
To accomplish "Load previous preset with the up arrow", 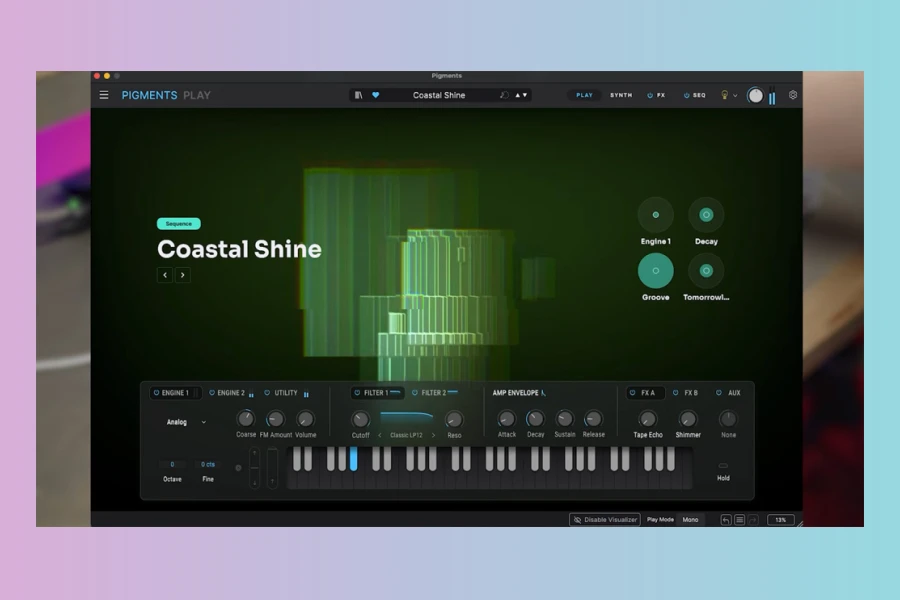I will [x=518, y=95].
